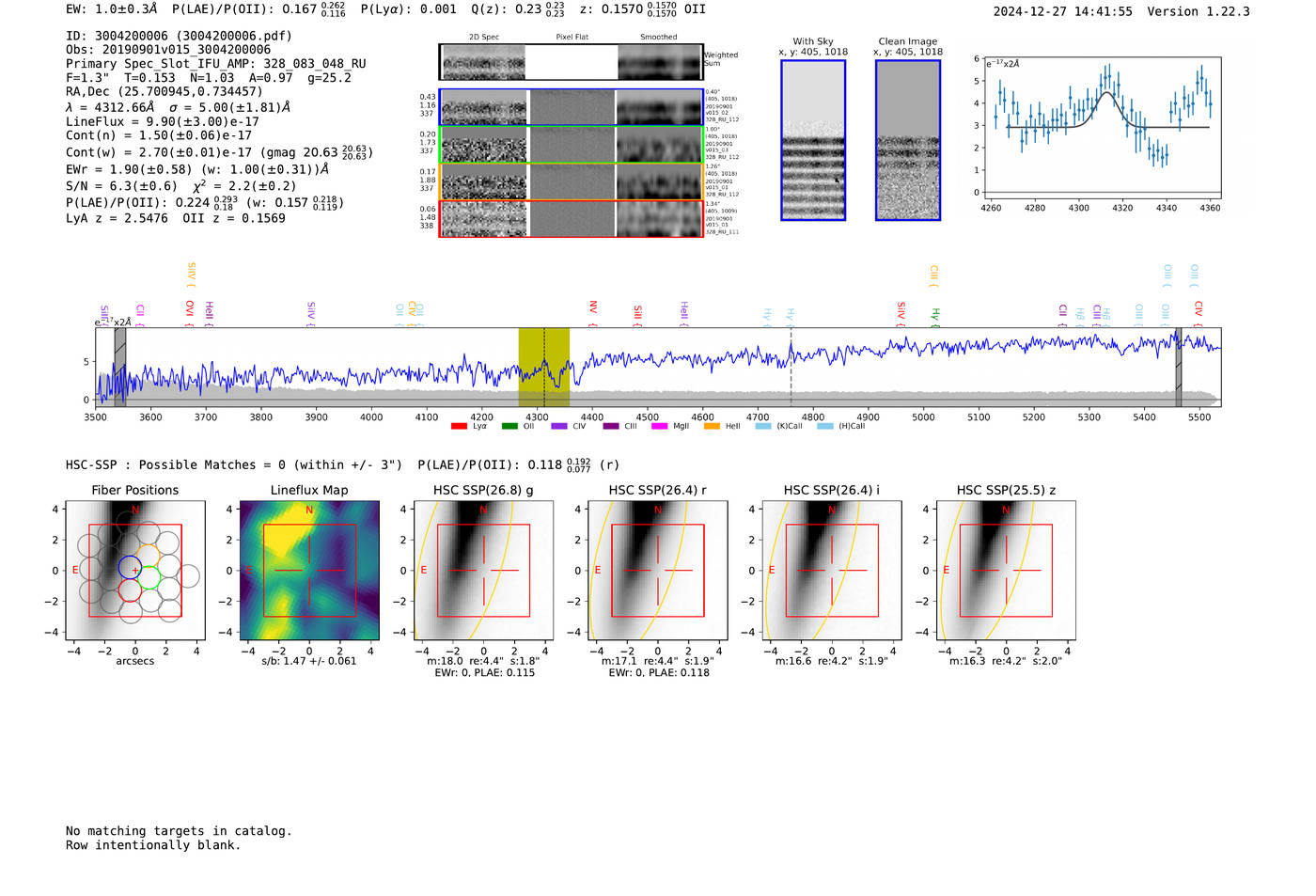Select the red-bordered 2D spectrum row
Image resolution: width=1316 pixels, height=896 pixels.
571,218
